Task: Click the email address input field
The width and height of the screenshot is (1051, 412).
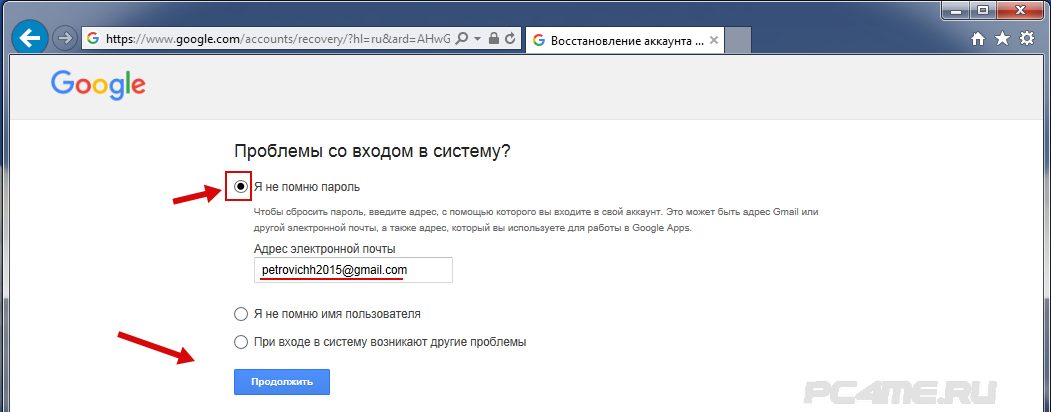Action: (353, 270)
